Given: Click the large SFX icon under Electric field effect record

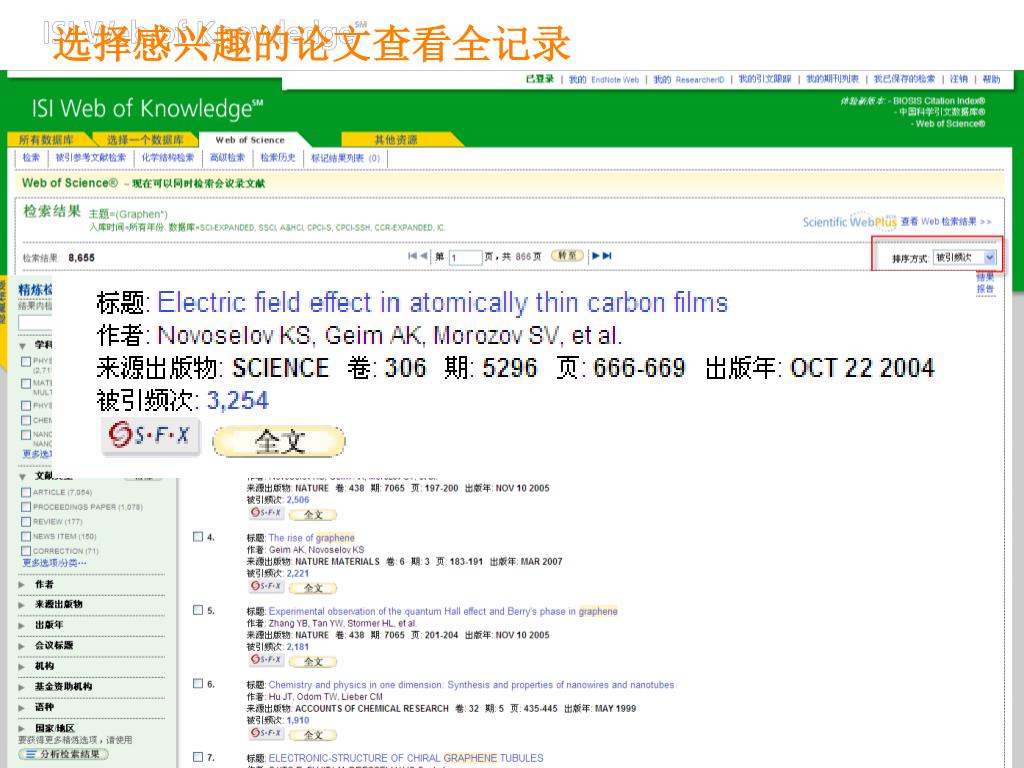Looking at the screenshot, I should click(150, 436).
